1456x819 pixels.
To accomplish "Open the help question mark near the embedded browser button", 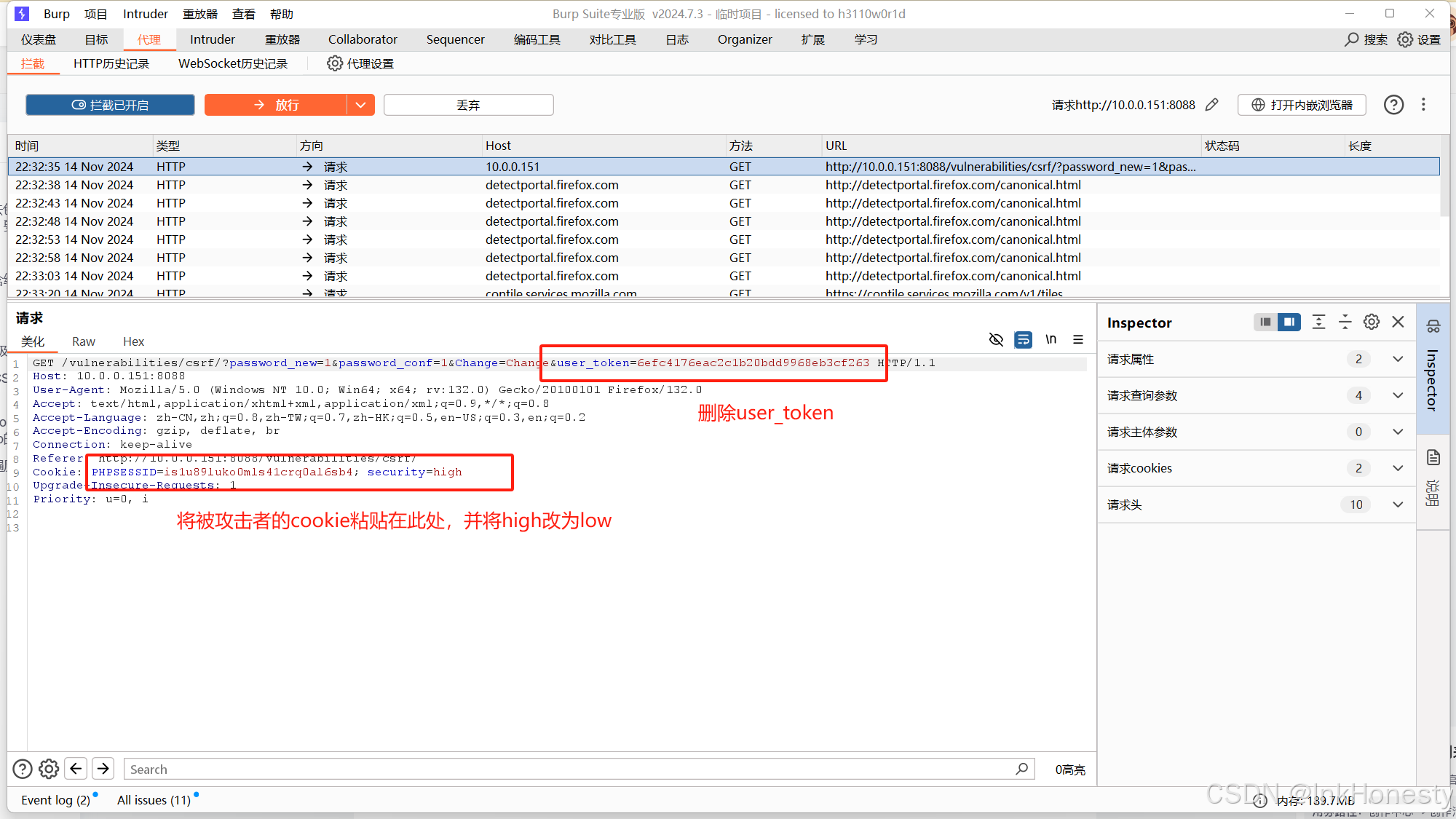I will click(x=1393, y=105).
